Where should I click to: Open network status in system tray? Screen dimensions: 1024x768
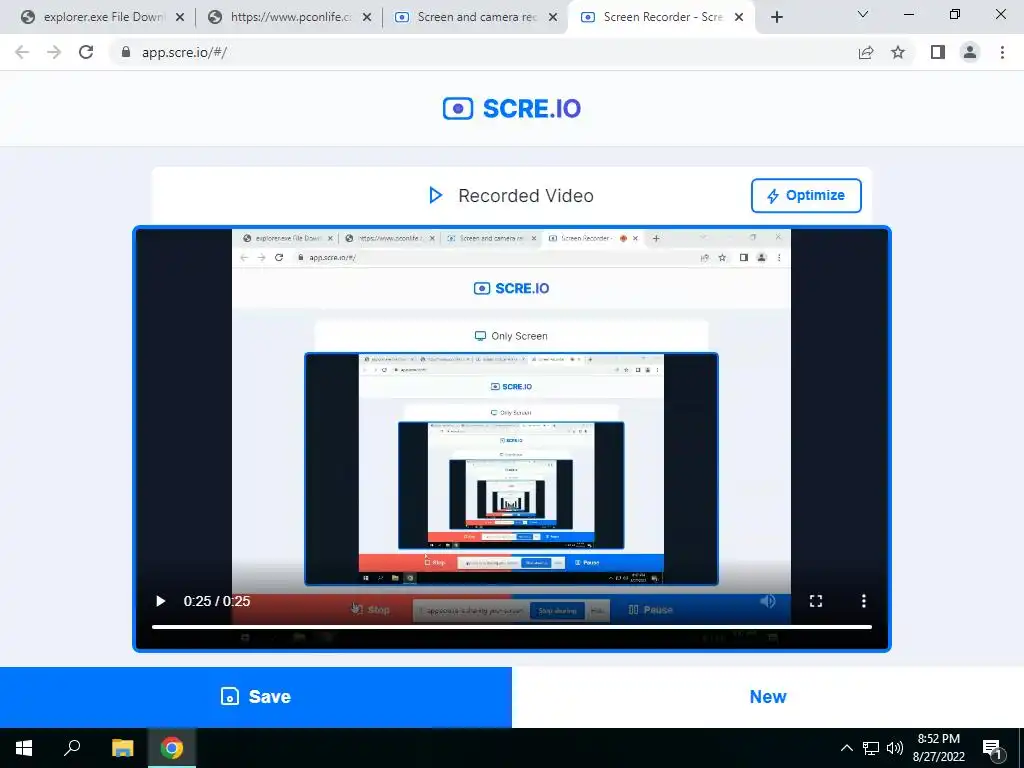pyautogui.click(x=871, y=748)
